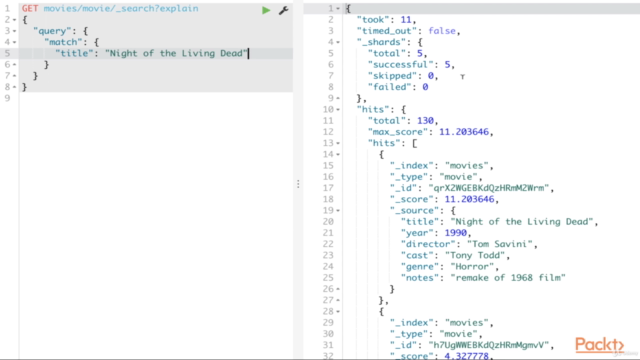
Task: Click "took": 11 in response
Action: pyautogui.click(x=387, y=20)
